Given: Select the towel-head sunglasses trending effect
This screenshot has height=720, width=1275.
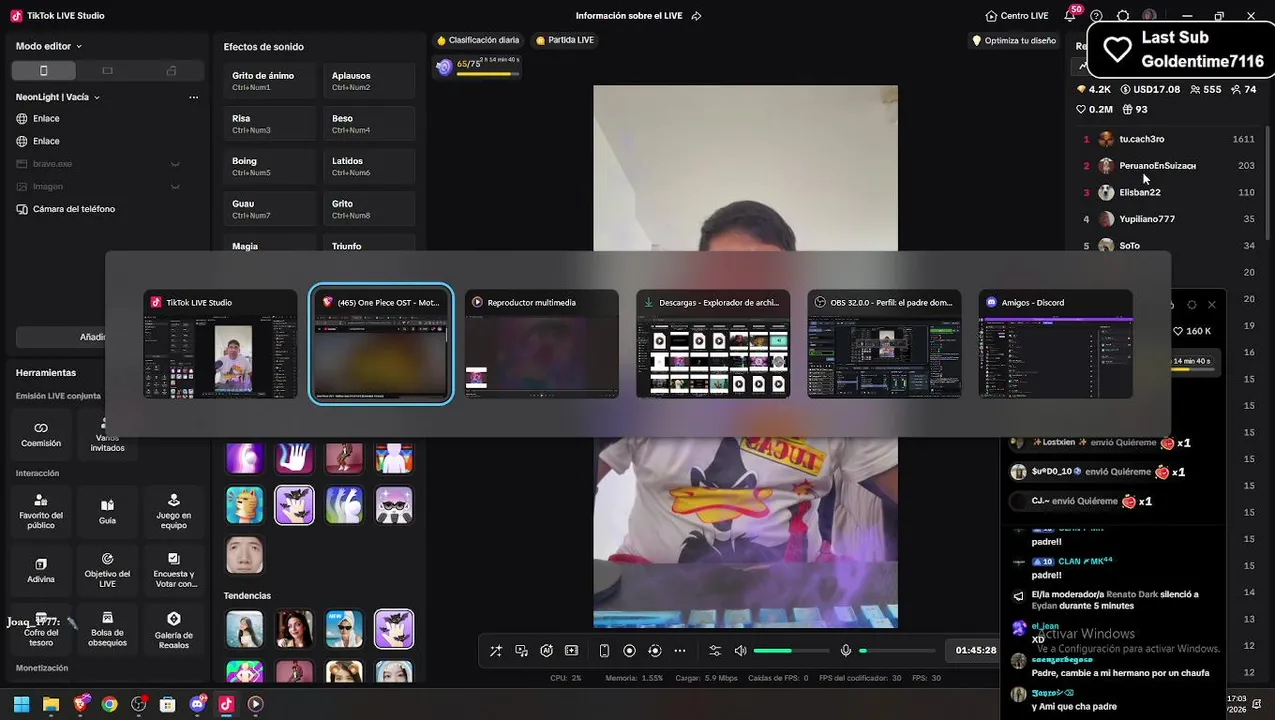Looking at the screenshot, I should coord(344,629).
